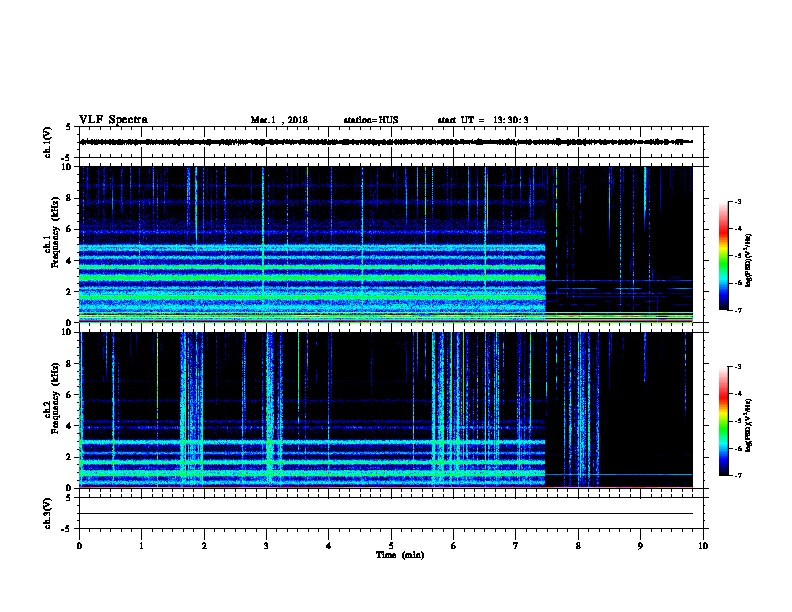Click the ch.1 spectrogram color scale bar
This screenshot has width=792, height=612.
tap(723, 256)
